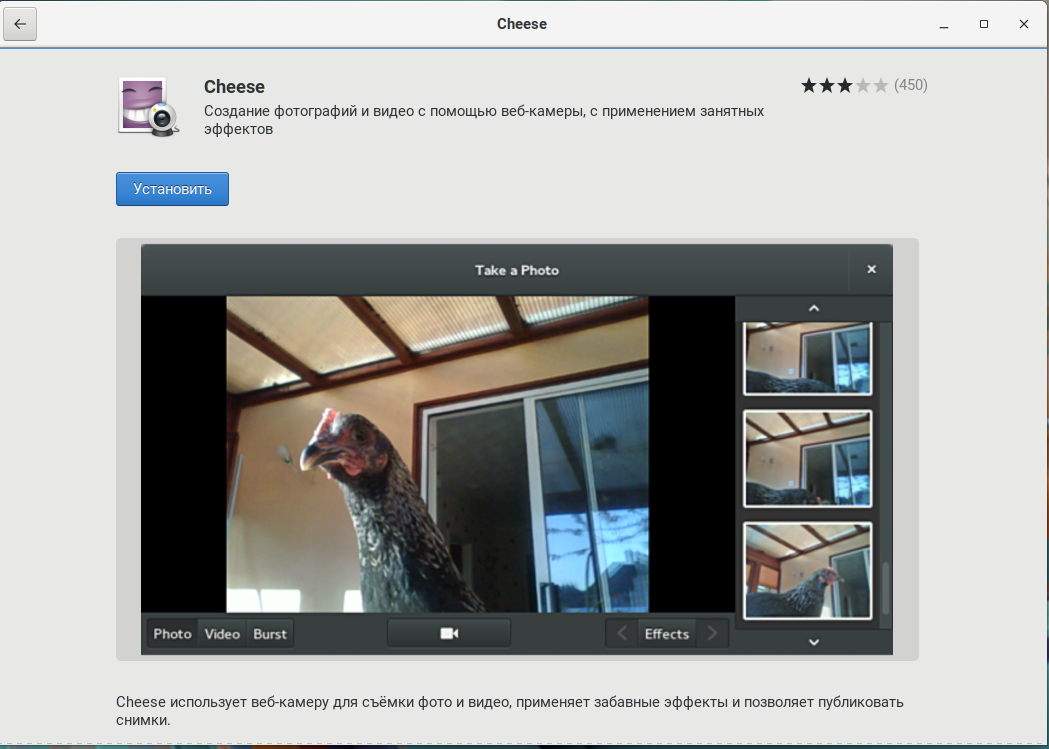Open the Effects button
This screenshot has width=1049, height=749.
[667, 634]
